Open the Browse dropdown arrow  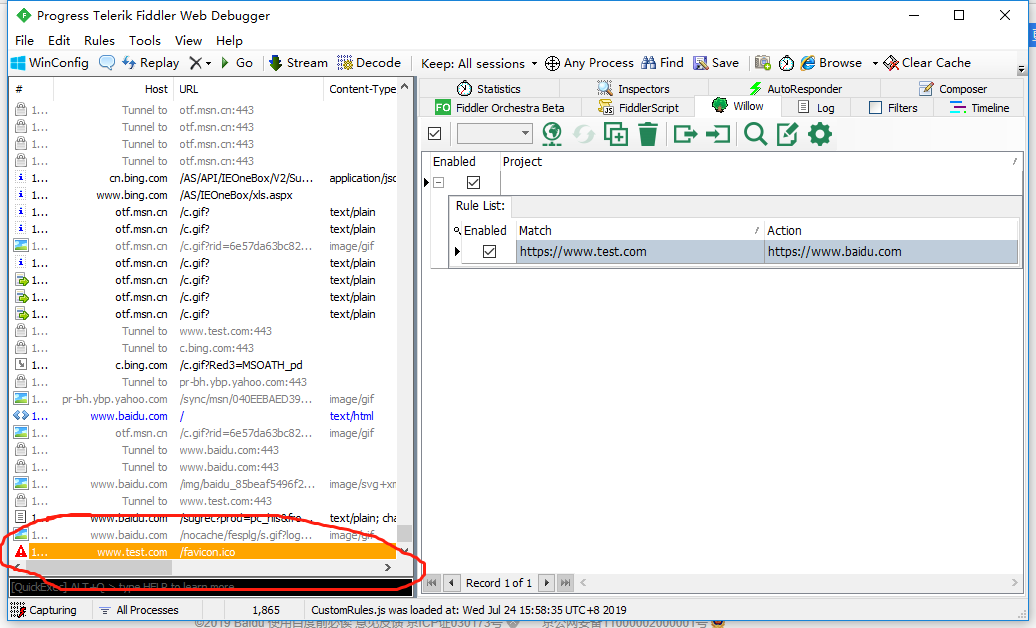[875, 63]
